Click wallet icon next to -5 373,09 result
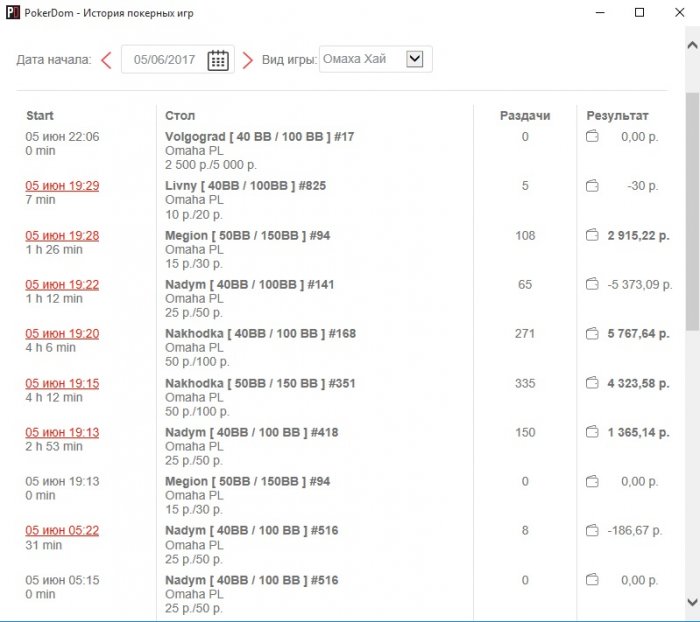Viewport: 700px width, 622px height. coord(592,284)
